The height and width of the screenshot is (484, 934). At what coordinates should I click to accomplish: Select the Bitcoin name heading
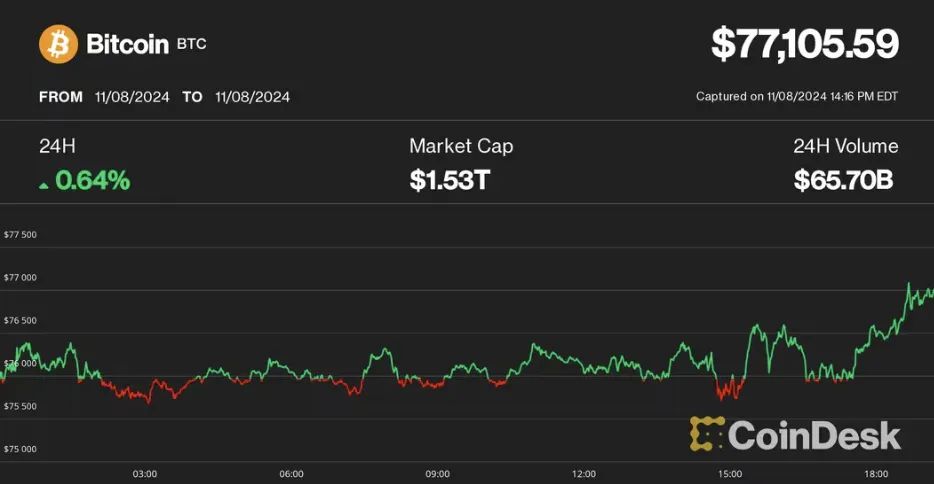coord(127,44)
